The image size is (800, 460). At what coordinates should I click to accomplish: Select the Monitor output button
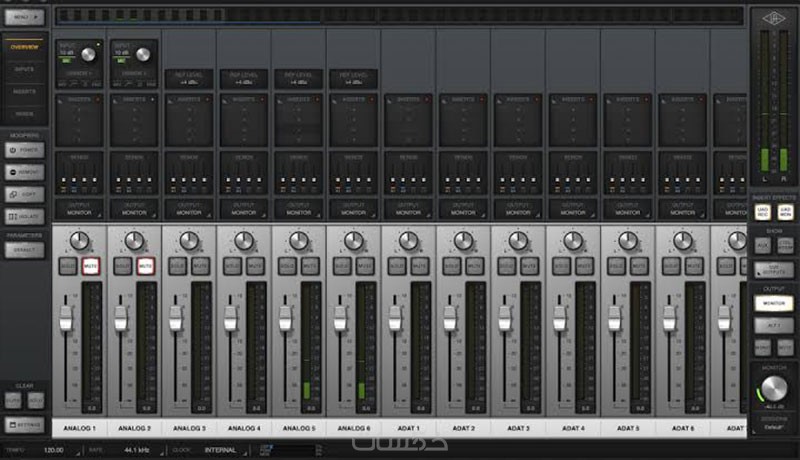tap(774, 303)
